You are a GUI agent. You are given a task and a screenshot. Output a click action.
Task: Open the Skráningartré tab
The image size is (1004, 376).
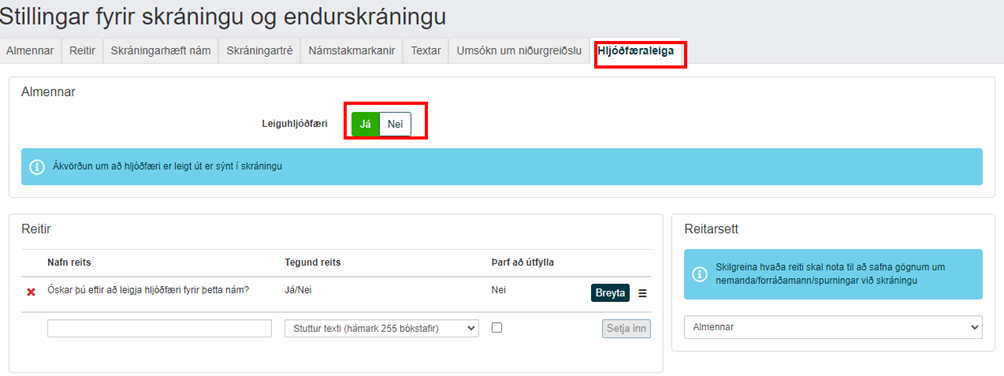pyautogui.click(x=259, y=51)
